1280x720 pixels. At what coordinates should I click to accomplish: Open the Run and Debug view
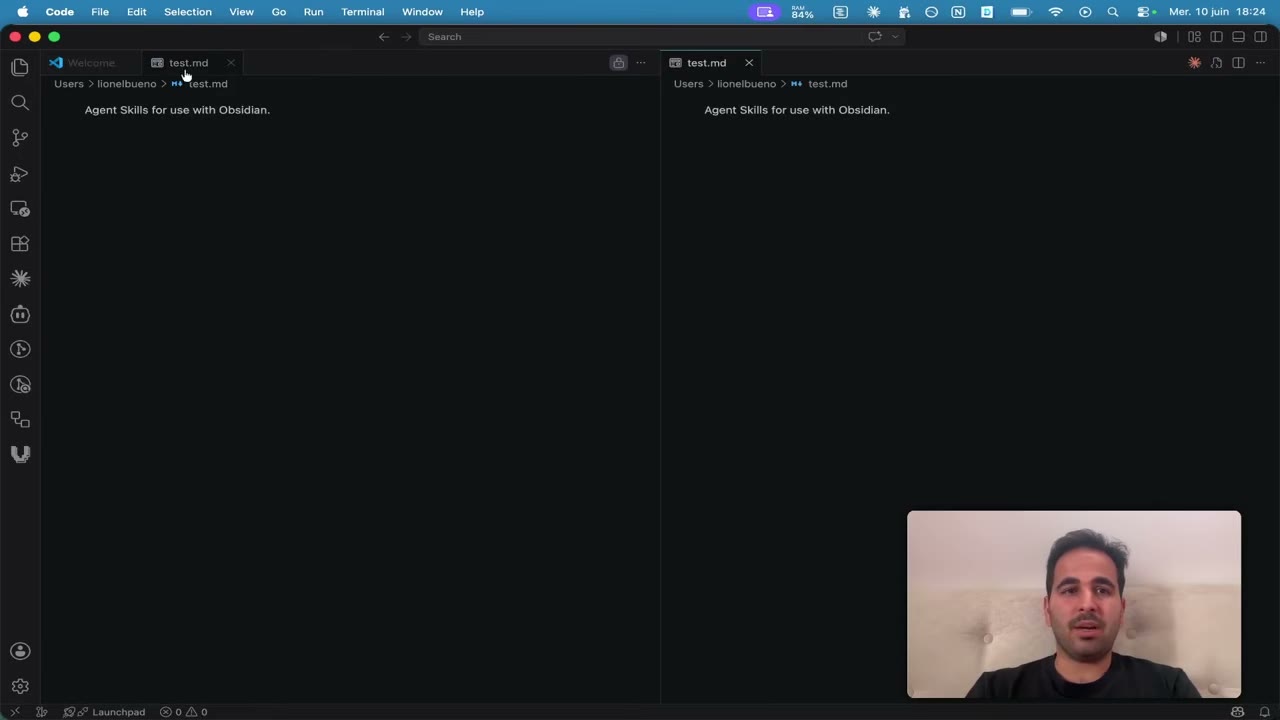click(20, 174)
